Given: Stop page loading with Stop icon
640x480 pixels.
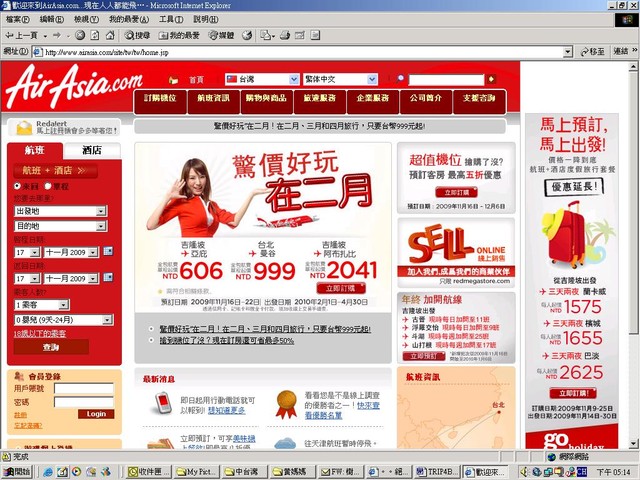Looking at the screenshot, I should pyautogui.click(x=80, y=36).
